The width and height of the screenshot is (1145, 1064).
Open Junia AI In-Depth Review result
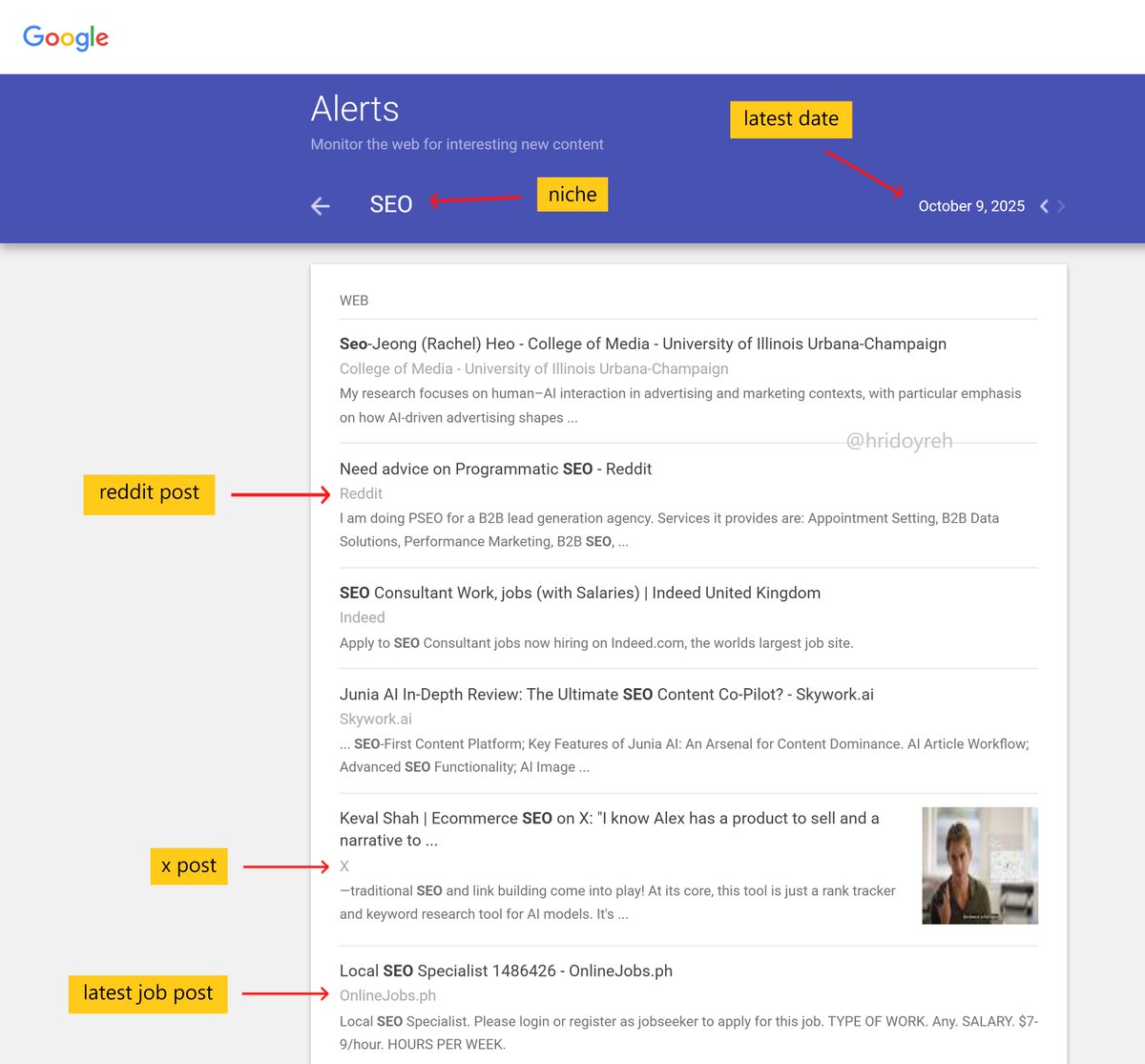click(607, 694)
